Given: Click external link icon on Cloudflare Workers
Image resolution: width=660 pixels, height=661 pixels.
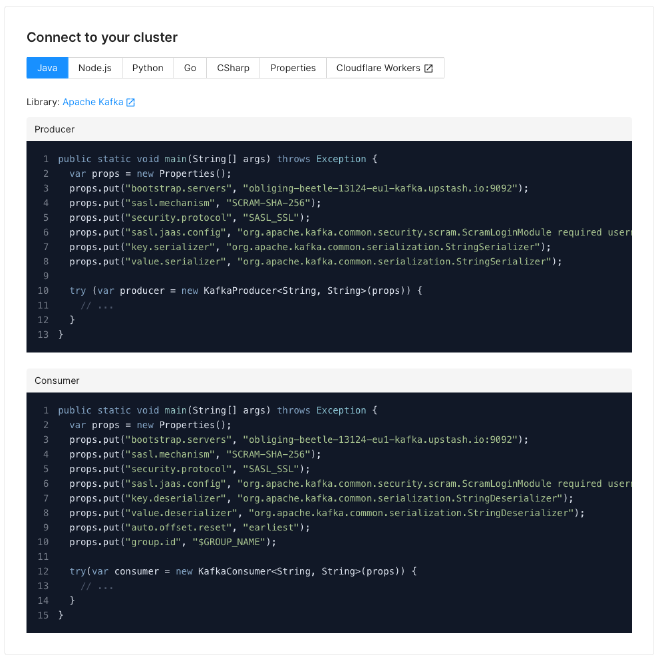Looking at the screenshot, I should (x=429, y=68).
